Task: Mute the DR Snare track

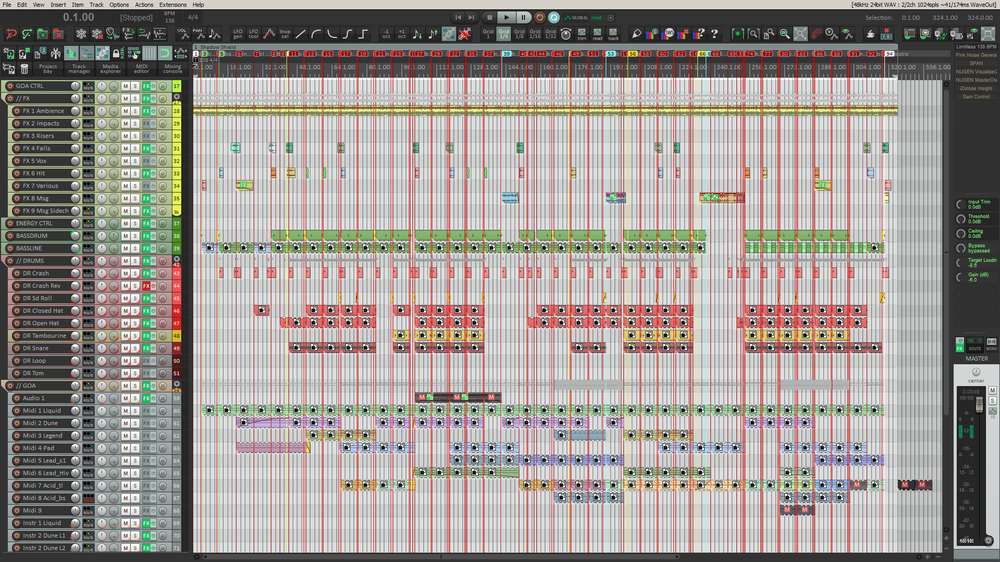Action: click(x=125, y=348)
